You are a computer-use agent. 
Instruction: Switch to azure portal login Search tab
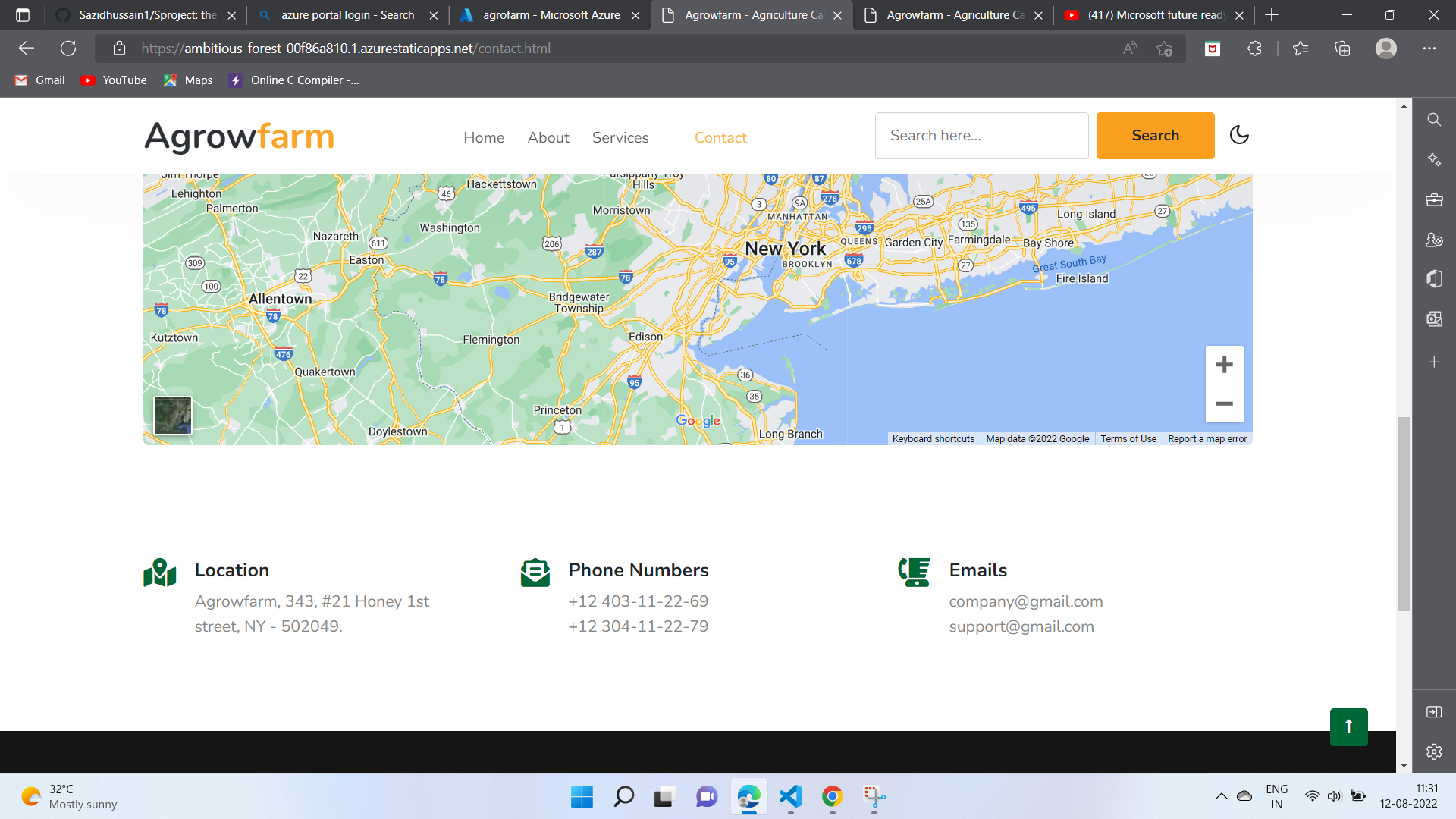347,15
